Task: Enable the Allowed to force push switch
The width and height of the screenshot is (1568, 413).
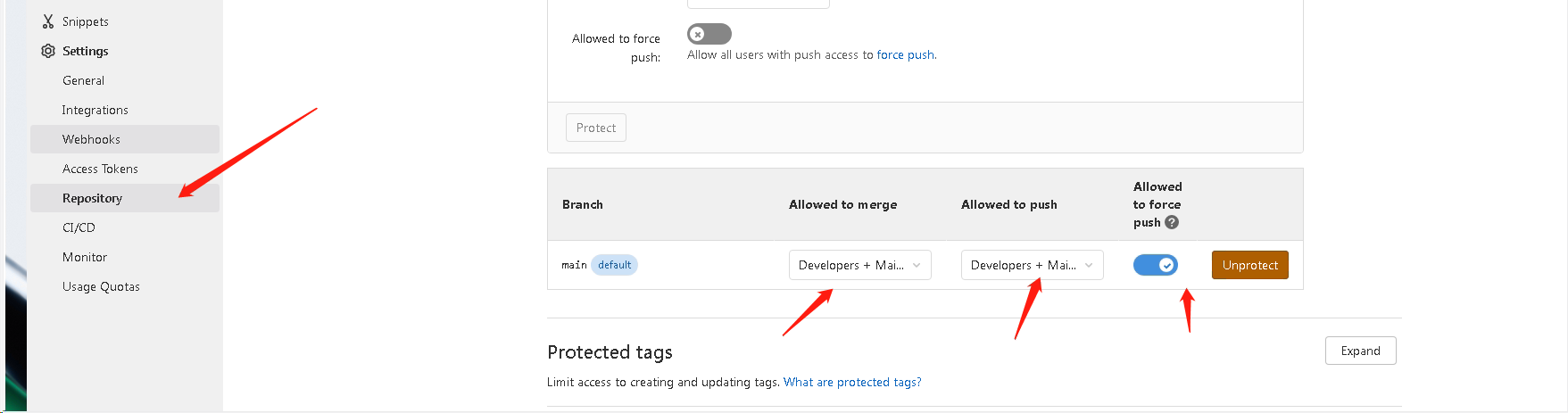Action: (709, 34)
